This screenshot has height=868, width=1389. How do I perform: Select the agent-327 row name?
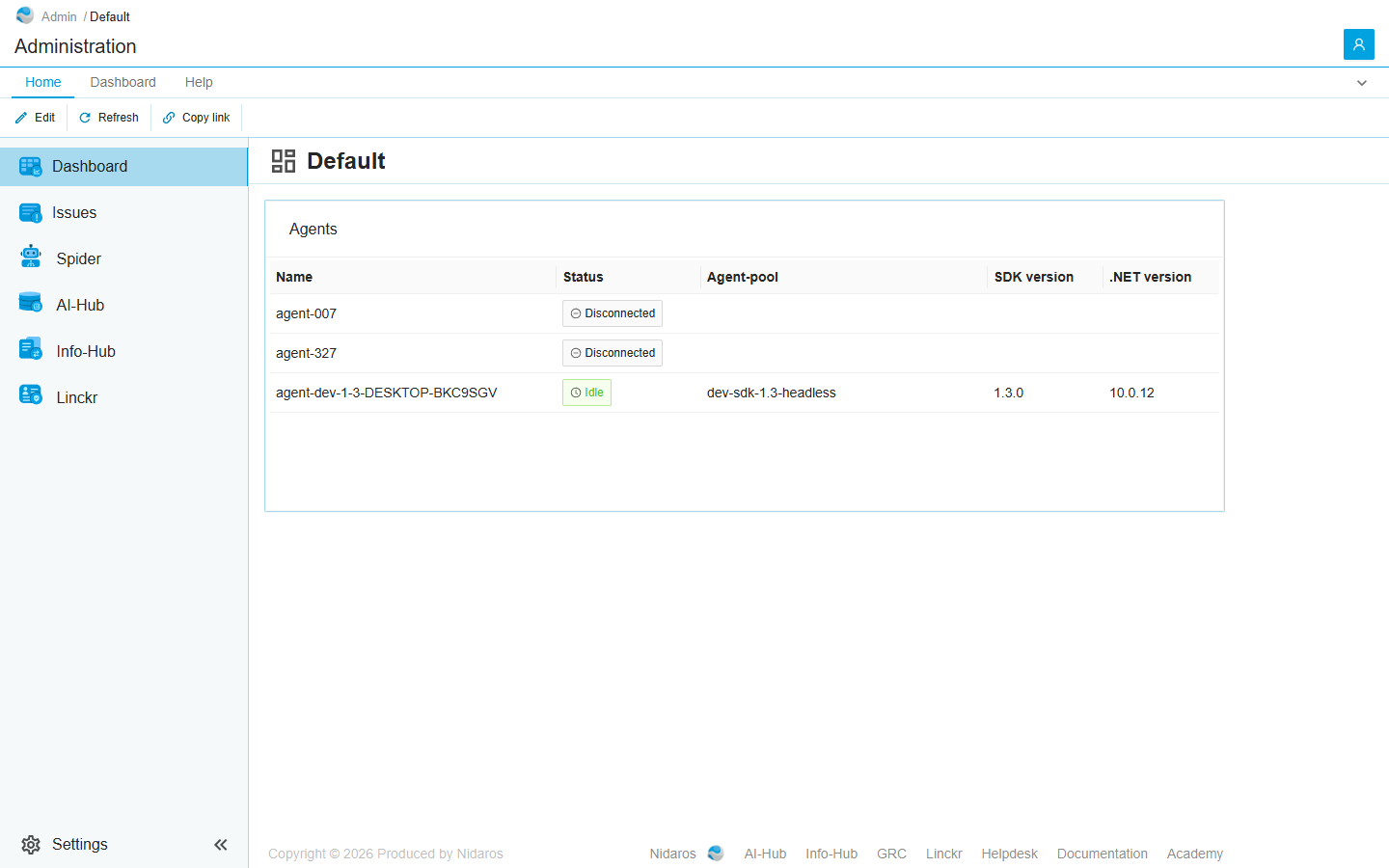(x=306, y=353)
